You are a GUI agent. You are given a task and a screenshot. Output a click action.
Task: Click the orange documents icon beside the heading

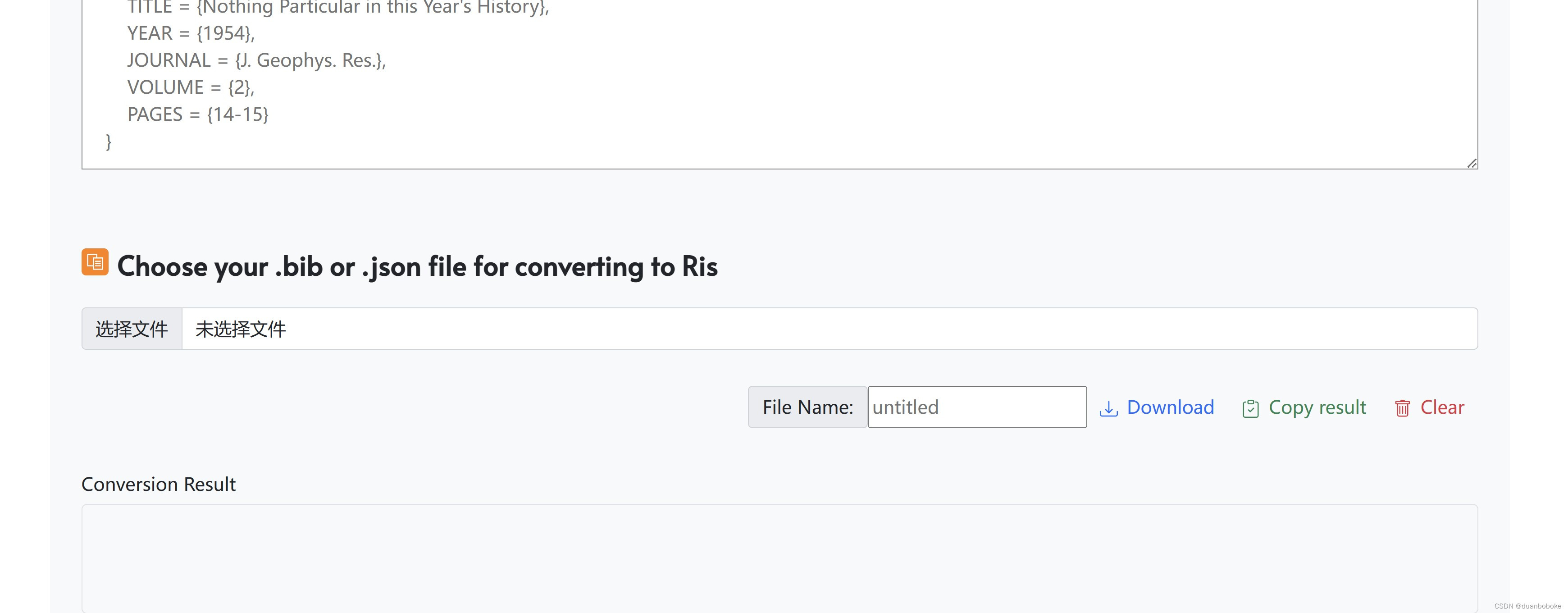click(x=95, y=262)
